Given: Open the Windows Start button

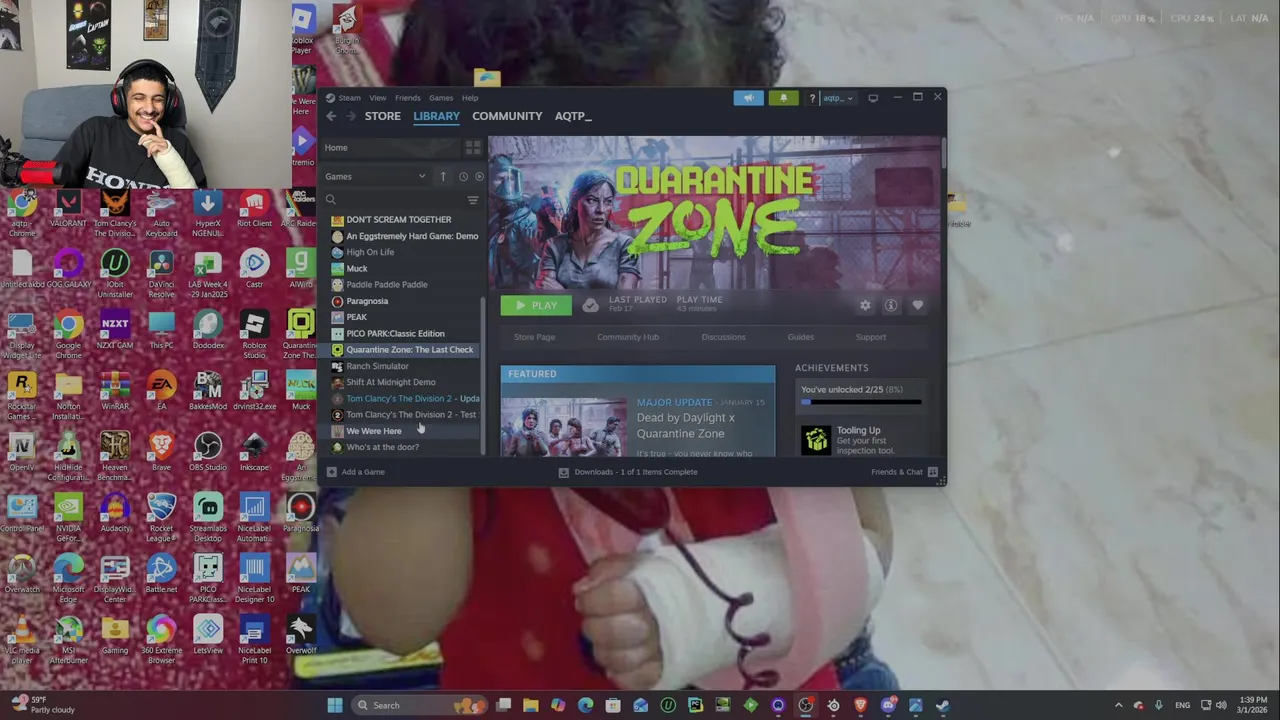Looking at the screenshot, I should click(335, 705).
